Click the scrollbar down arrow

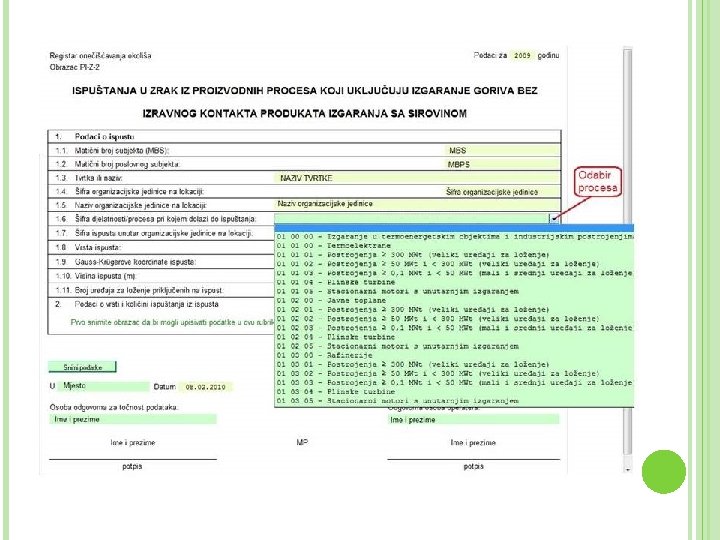point(628,470)
